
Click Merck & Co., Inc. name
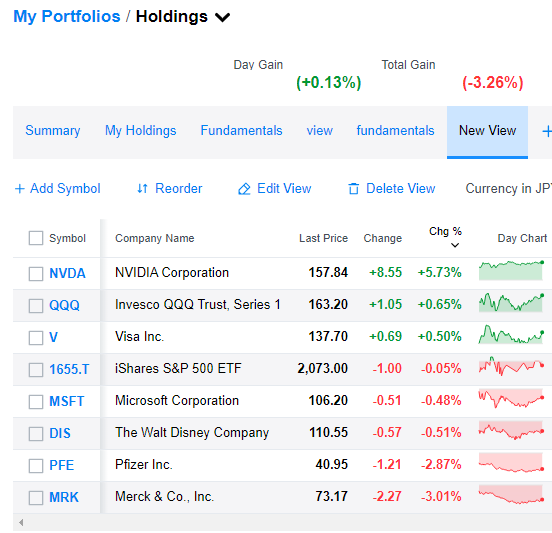point(164,497)
